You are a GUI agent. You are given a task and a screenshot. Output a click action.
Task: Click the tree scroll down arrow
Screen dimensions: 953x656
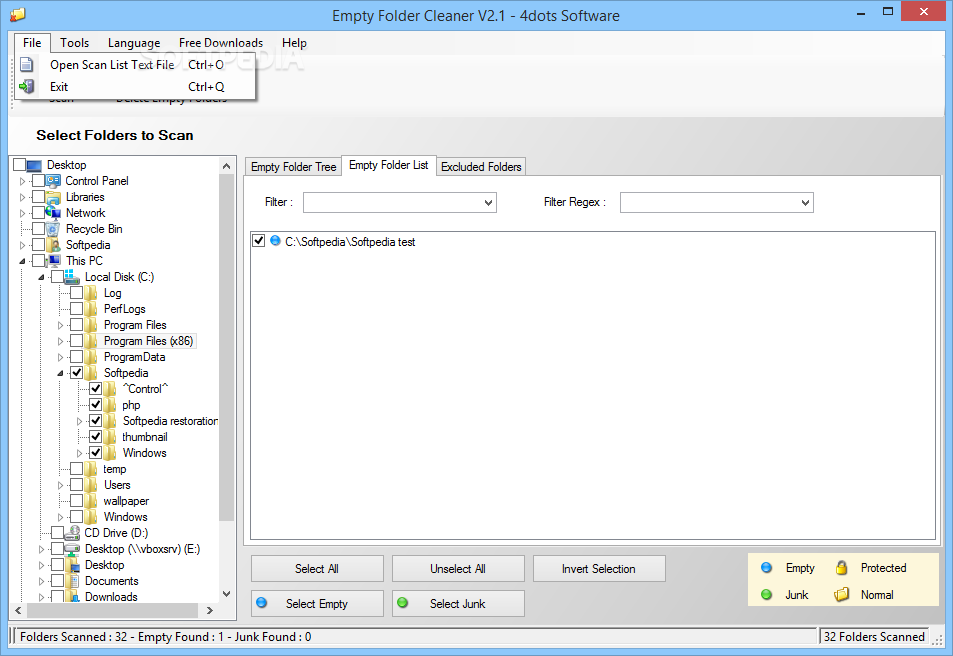(226, 594)
